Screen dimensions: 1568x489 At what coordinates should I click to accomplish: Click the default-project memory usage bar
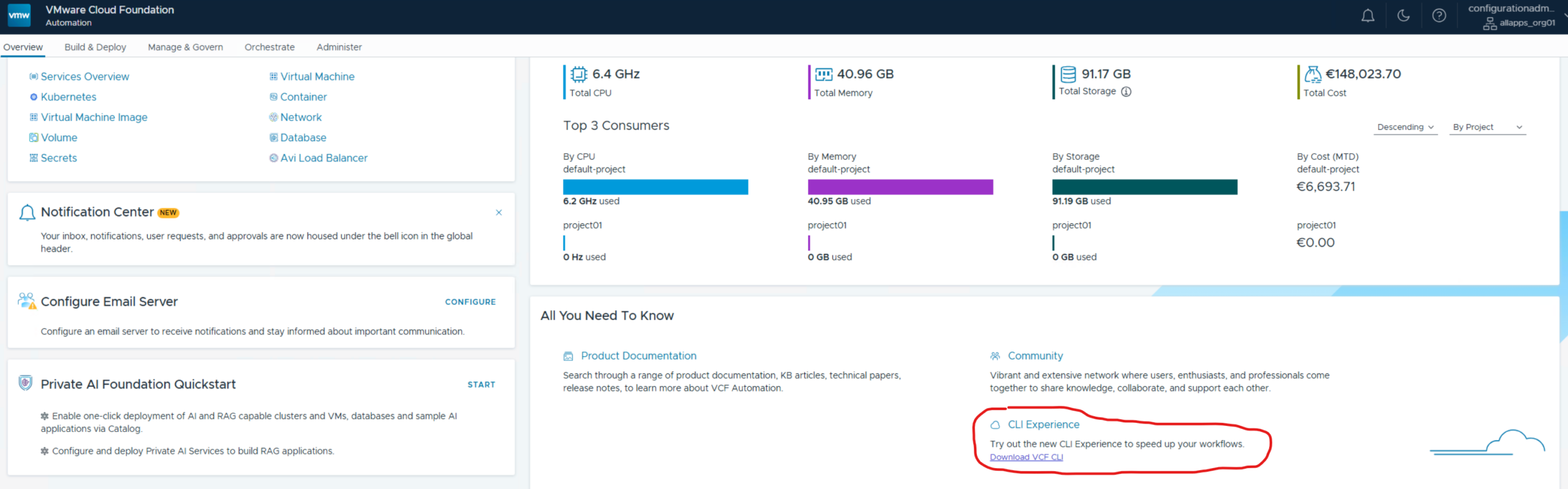point(900,187)
